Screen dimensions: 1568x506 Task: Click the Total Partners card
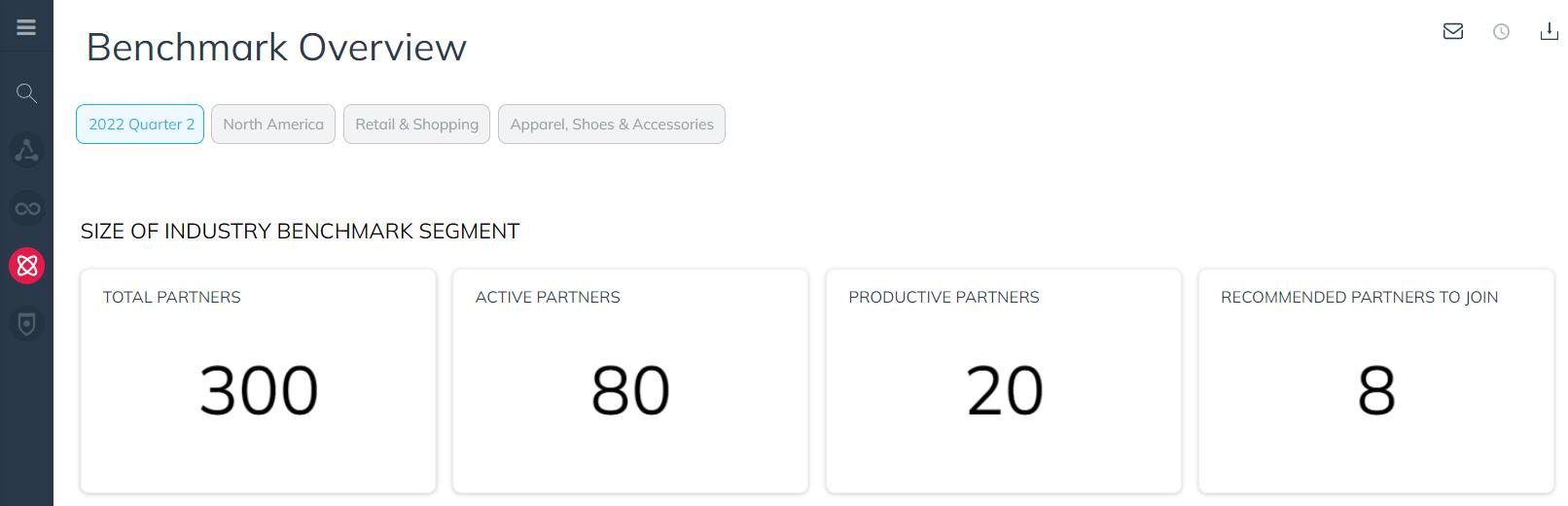[259, 381]
